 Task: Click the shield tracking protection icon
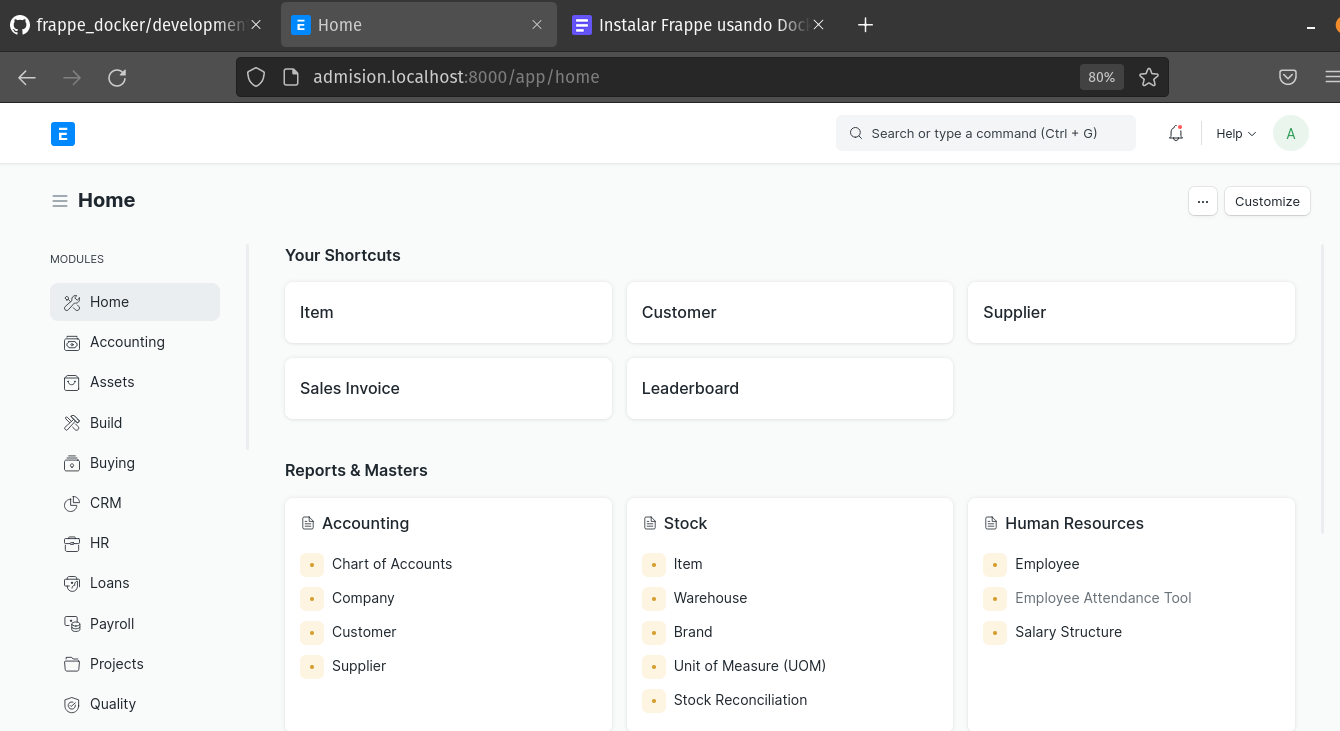click(x=256, y=77)
